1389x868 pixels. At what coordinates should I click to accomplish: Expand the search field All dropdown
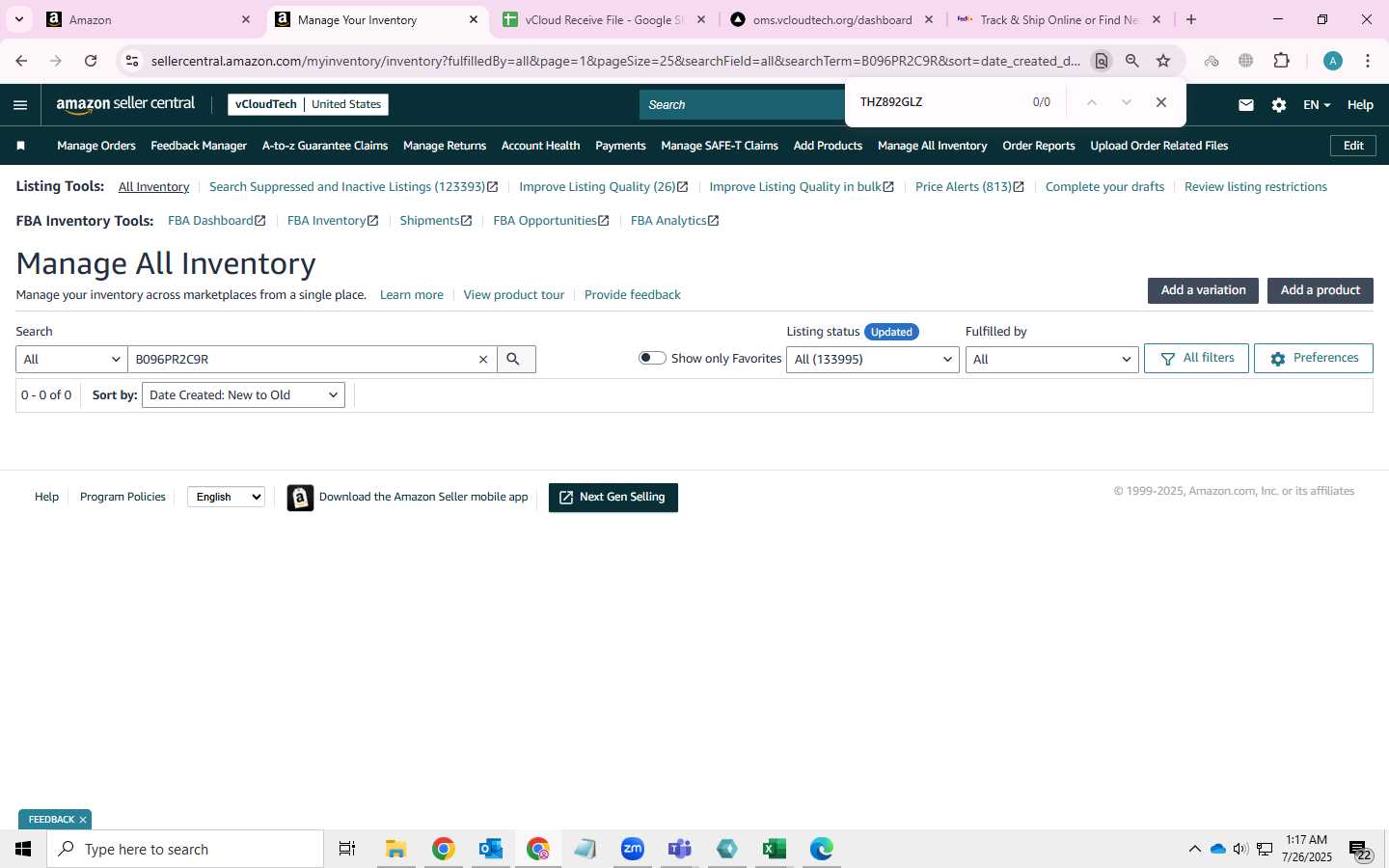[71, 359]
